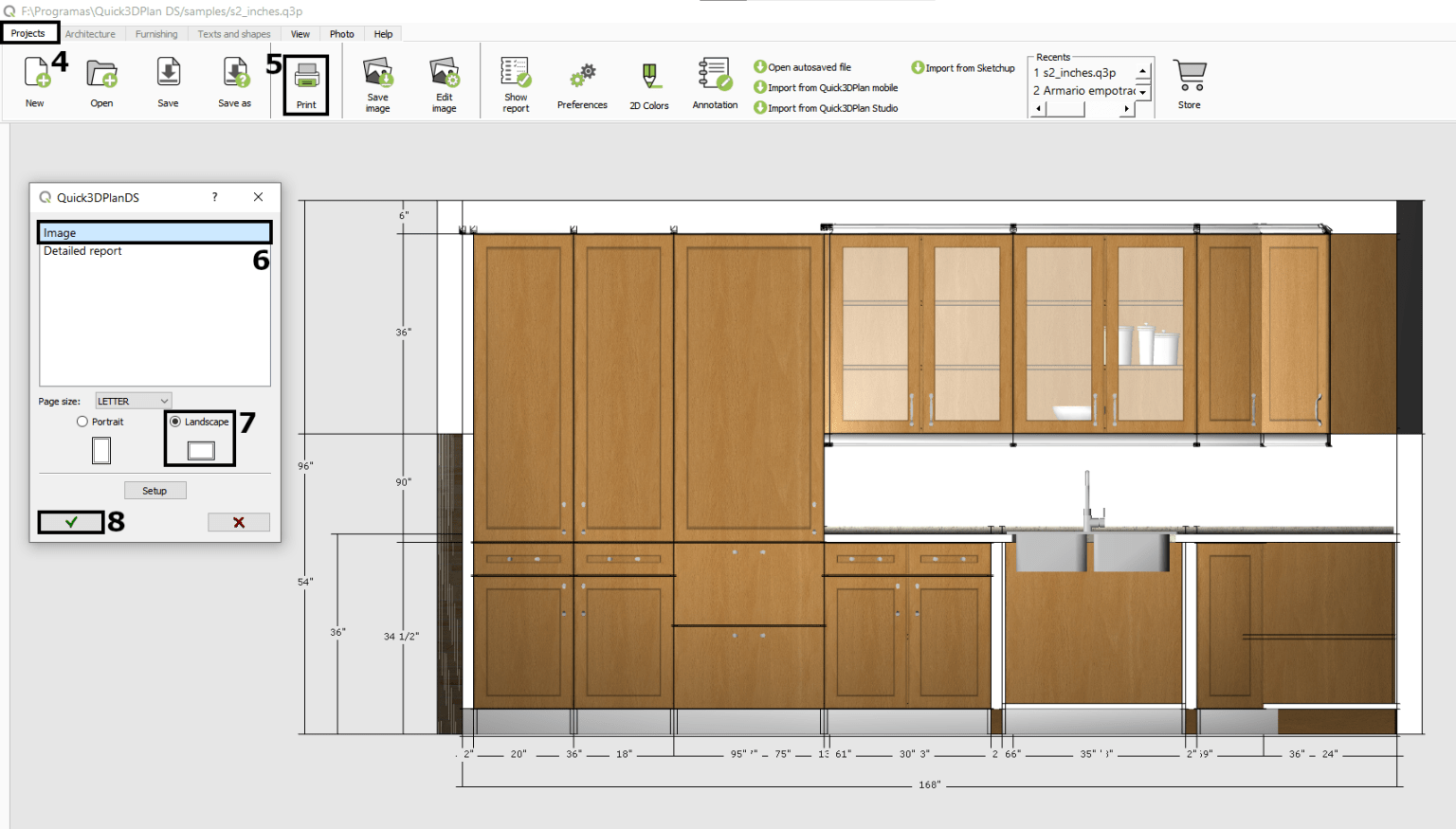The image size is (1456, 829).
Task: Choose Detailed report in the print list
Action: point(82,250)
